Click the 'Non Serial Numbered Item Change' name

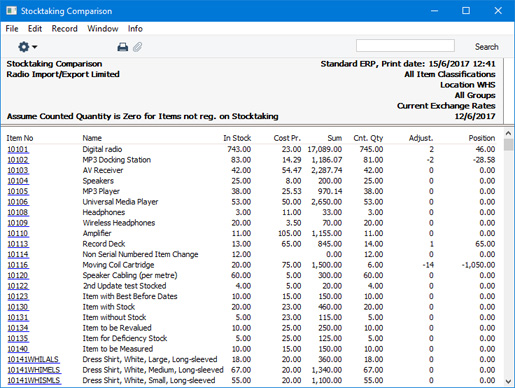[140, 254]
